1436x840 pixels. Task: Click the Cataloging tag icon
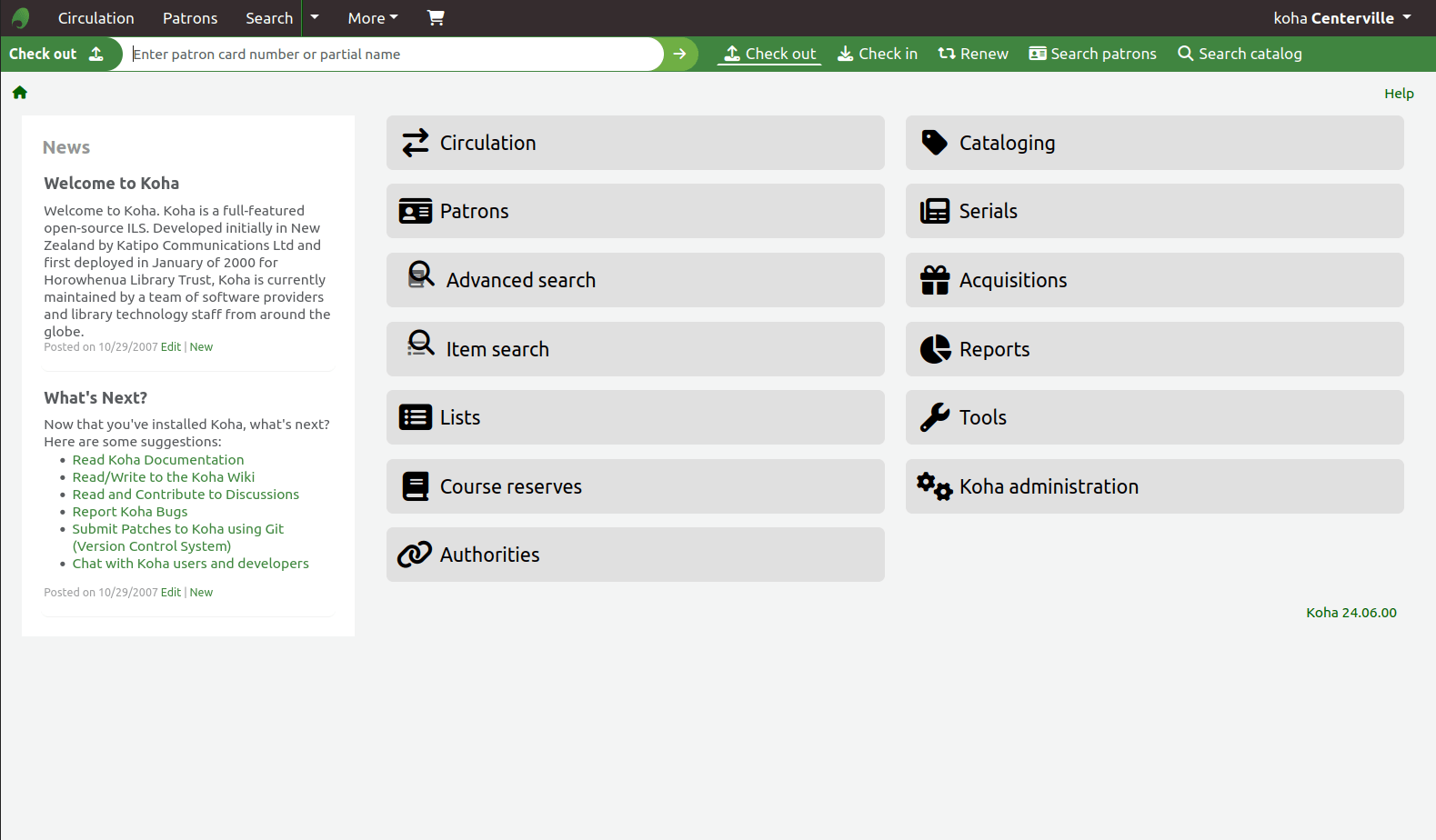934,143
